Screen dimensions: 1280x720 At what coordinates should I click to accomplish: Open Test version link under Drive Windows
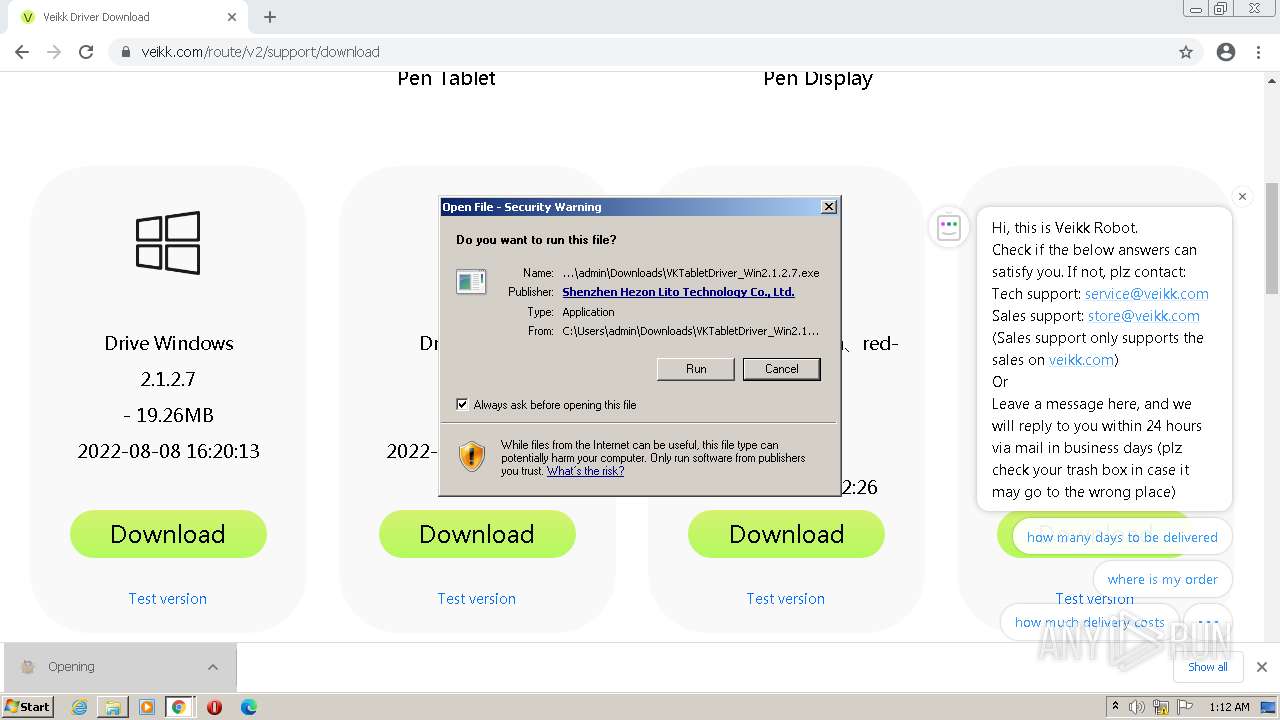click(168, 598)
